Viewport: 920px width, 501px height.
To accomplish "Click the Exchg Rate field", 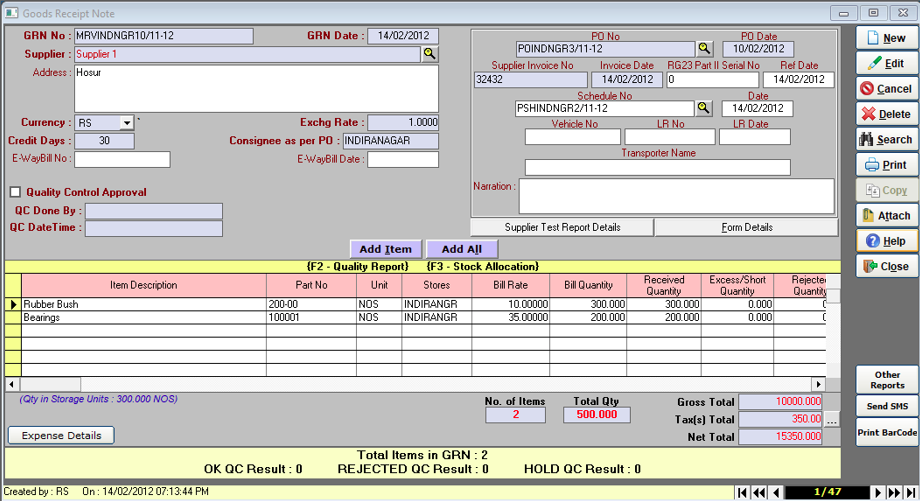I will 403,123.
